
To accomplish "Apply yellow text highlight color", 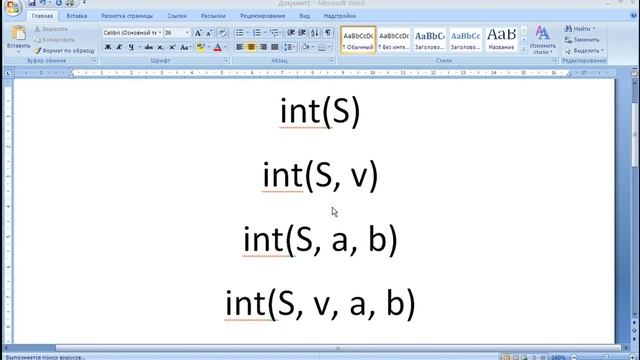I will 200,47.
